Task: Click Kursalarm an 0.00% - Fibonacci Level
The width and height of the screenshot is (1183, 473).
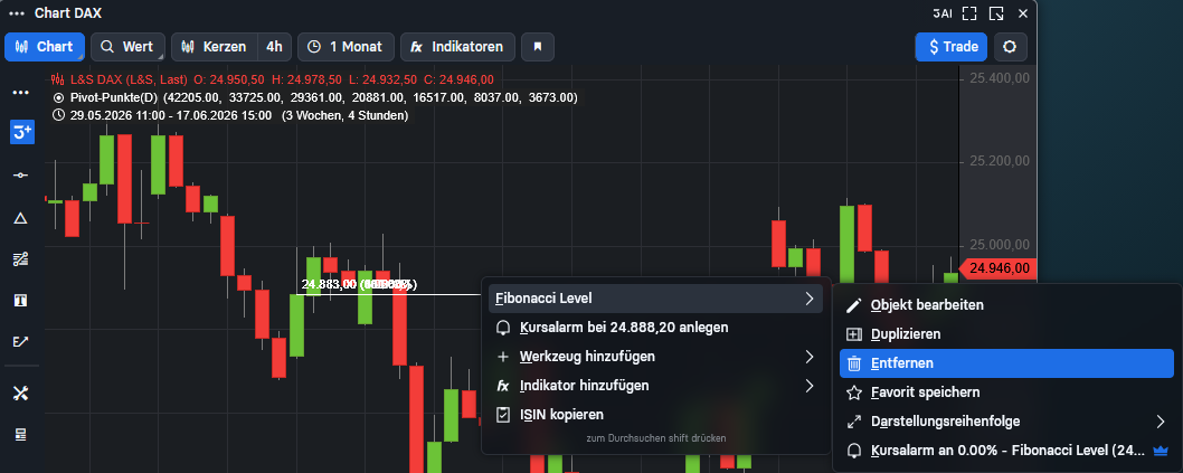Action: click(1006, 450)
